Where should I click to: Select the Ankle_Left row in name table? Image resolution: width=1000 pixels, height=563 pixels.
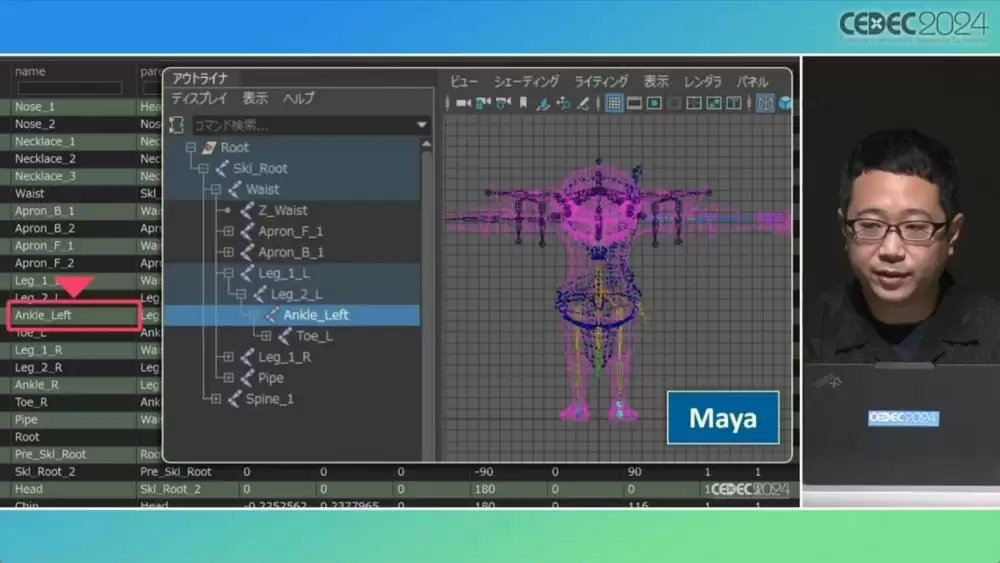(74, 315)
